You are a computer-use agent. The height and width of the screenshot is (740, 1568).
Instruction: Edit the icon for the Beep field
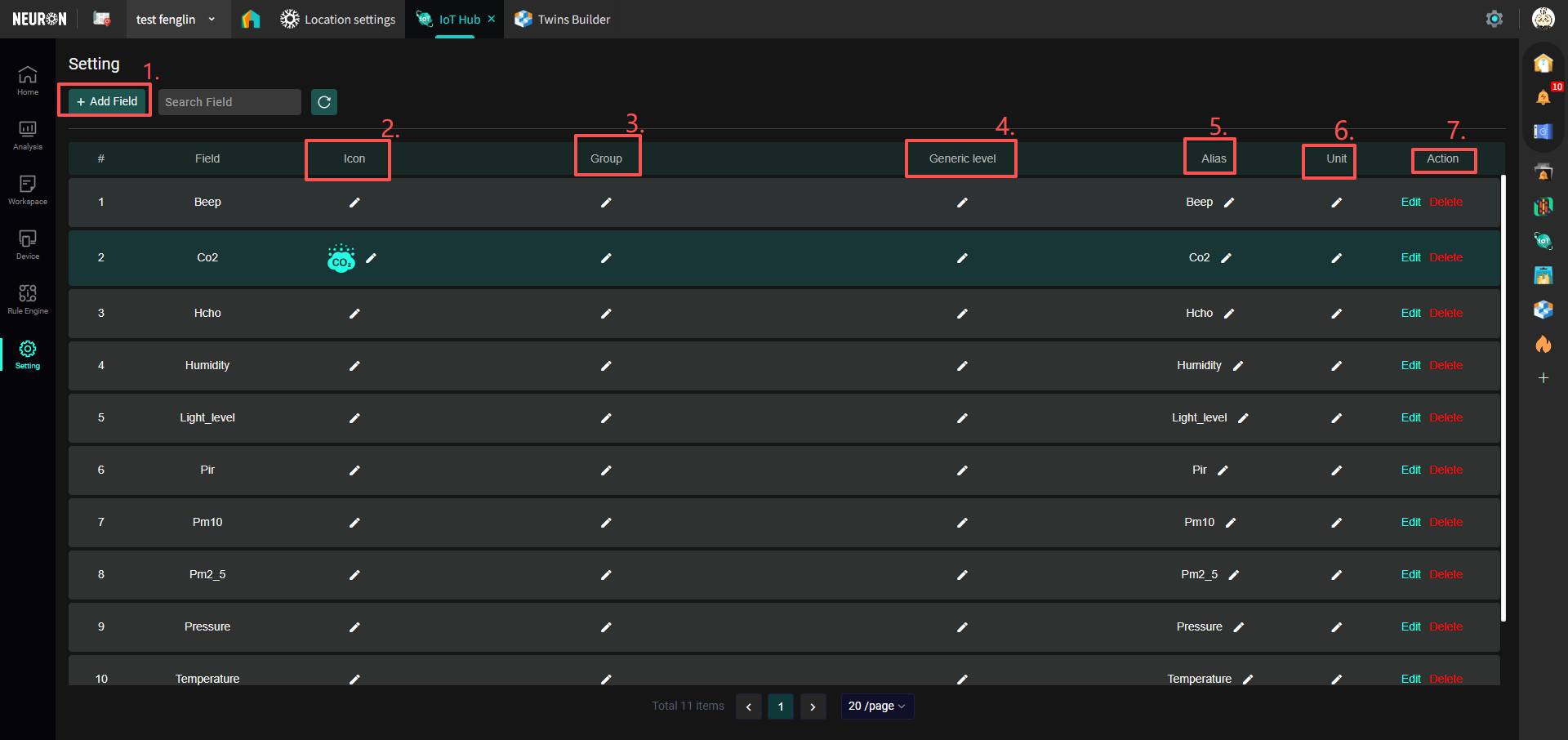[x=354, y=203]
